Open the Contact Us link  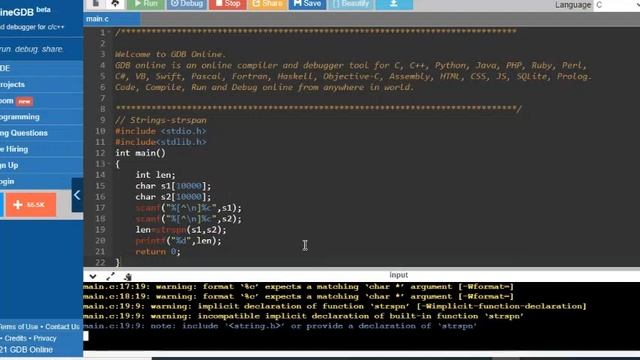(62, 327)
